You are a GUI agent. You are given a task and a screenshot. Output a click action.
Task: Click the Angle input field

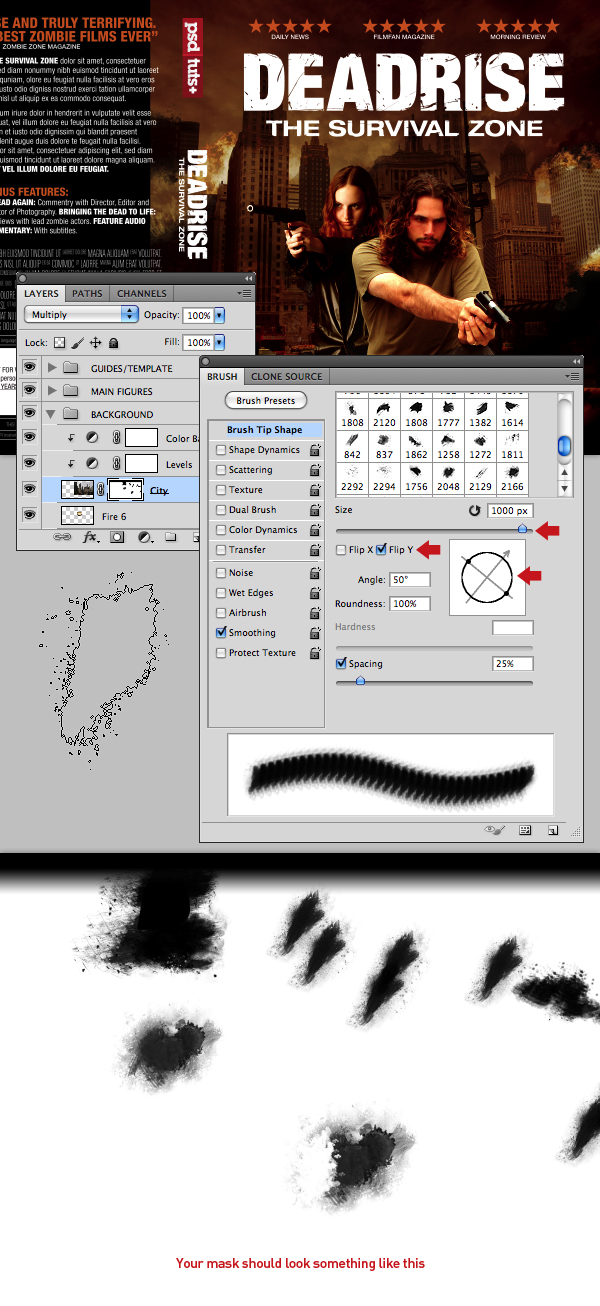coord(410,580)
